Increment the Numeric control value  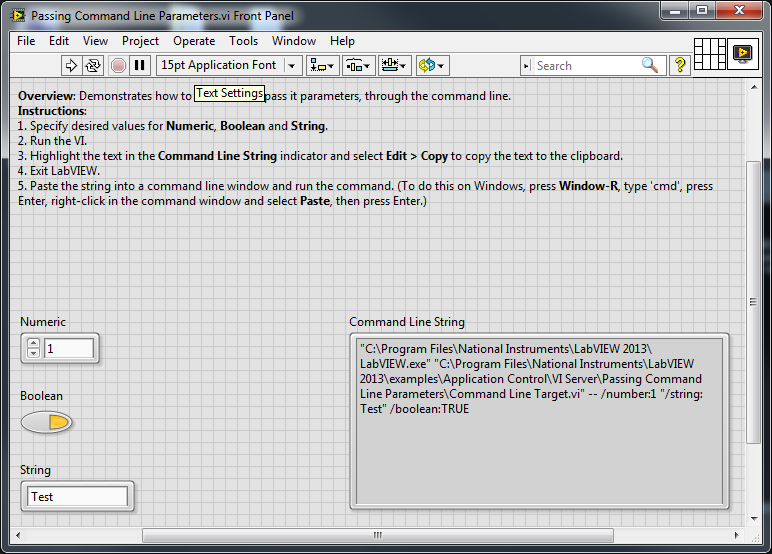click(x=33, y=343)
